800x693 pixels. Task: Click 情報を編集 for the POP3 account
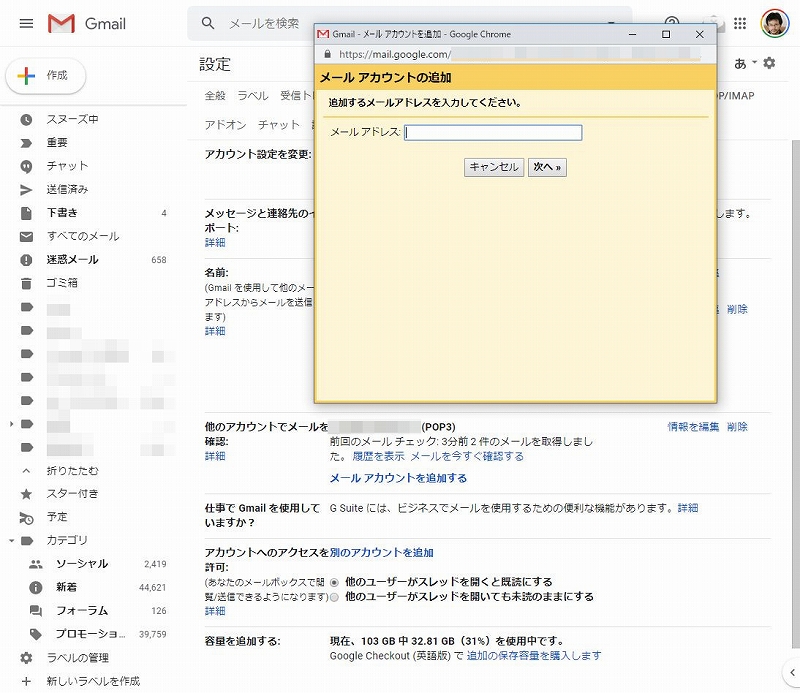693,427
